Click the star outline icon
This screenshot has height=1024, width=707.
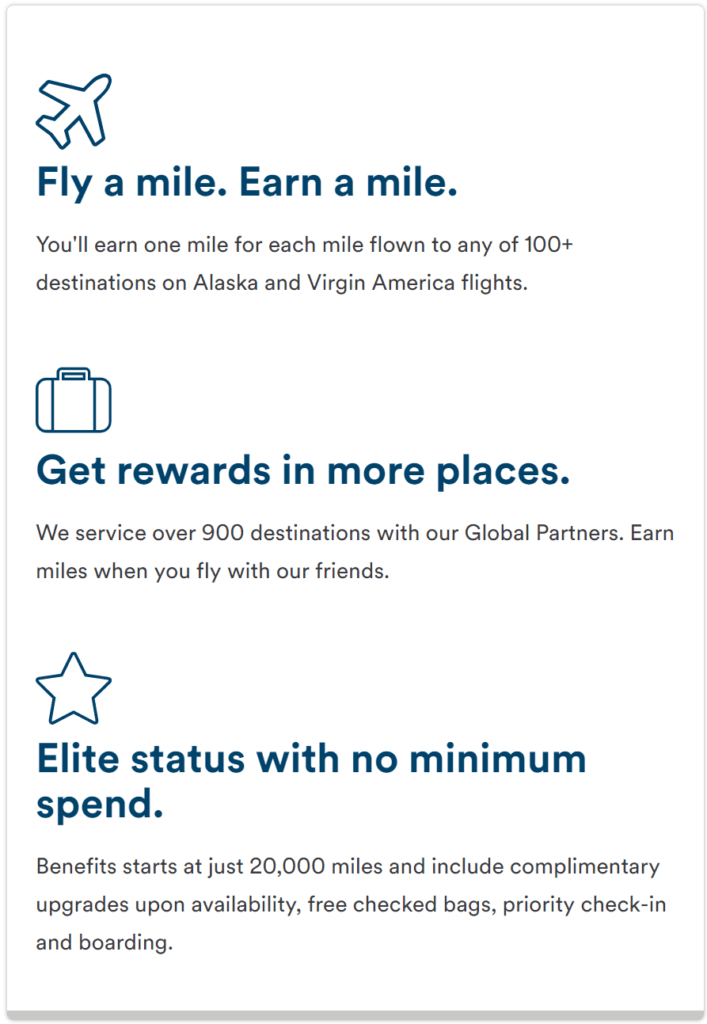pos(74,689)
